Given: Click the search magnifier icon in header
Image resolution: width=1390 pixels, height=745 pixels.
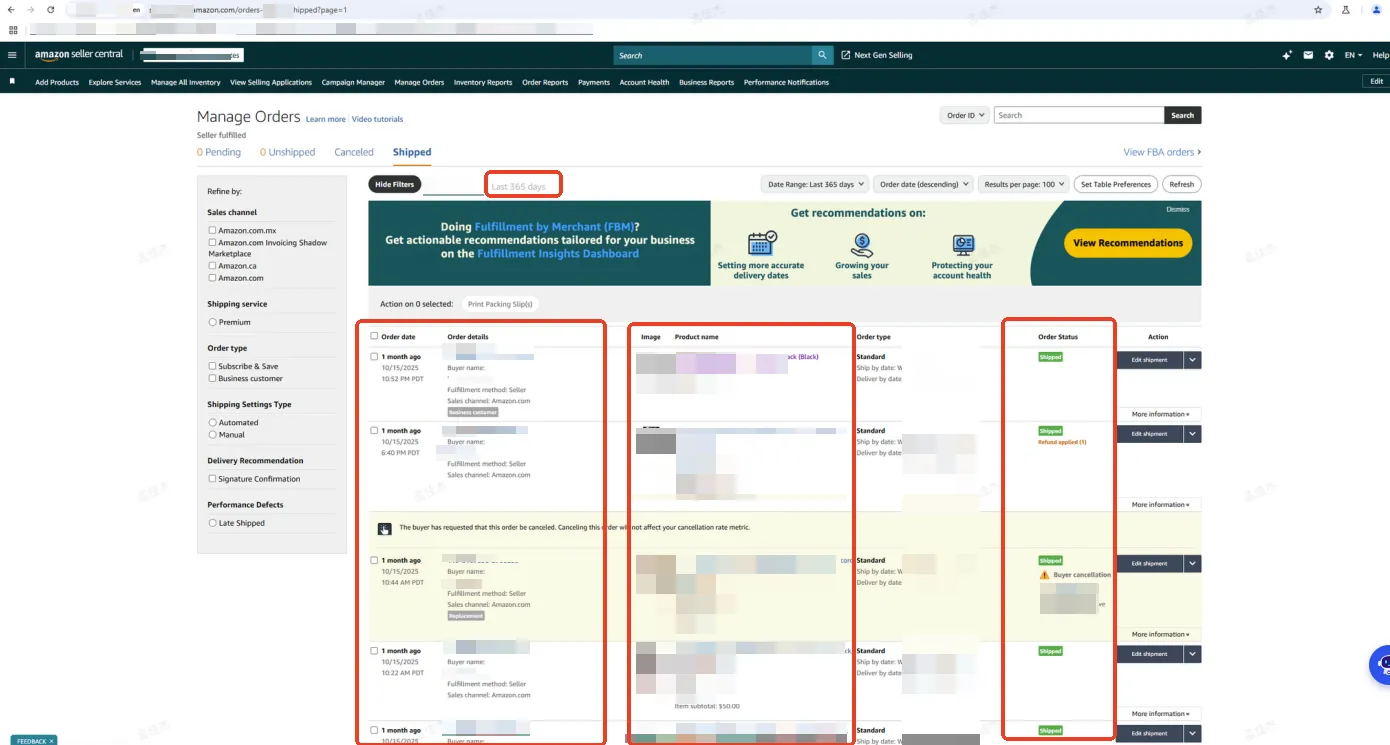Looking at the screenshot, I should click(822, 55).
